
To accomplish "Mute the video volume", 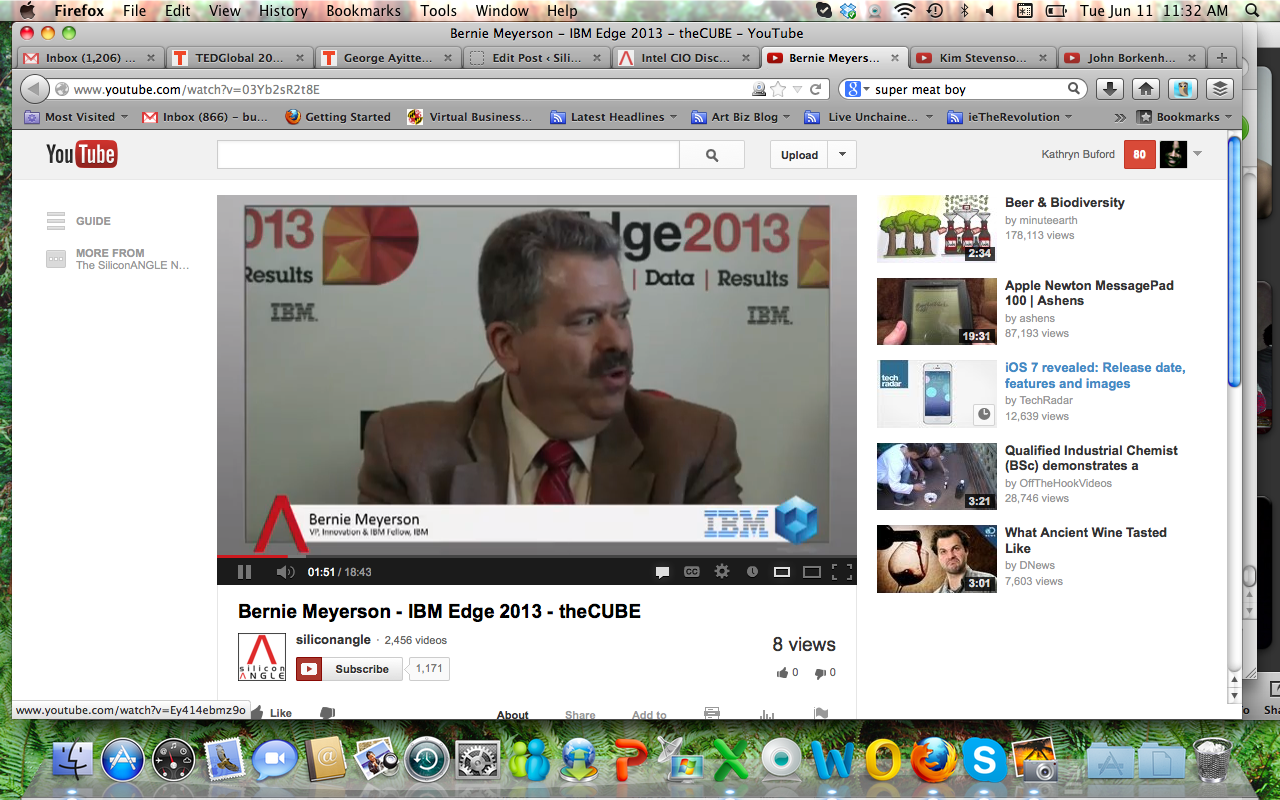I will [285, 572].
